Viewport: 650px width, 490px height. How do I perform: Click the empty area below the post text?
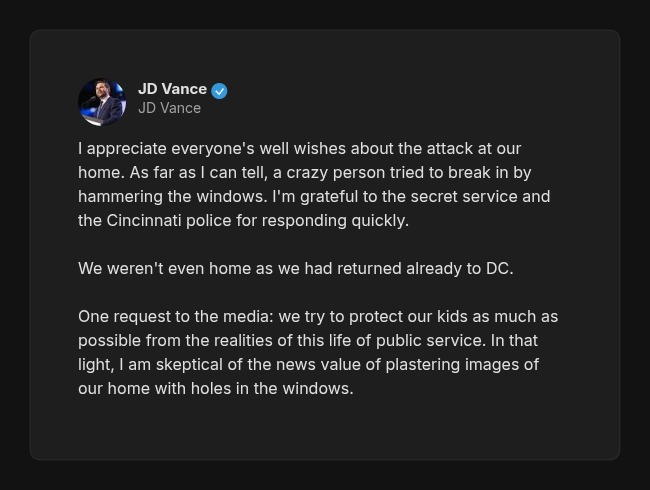[x=324, y=428]
